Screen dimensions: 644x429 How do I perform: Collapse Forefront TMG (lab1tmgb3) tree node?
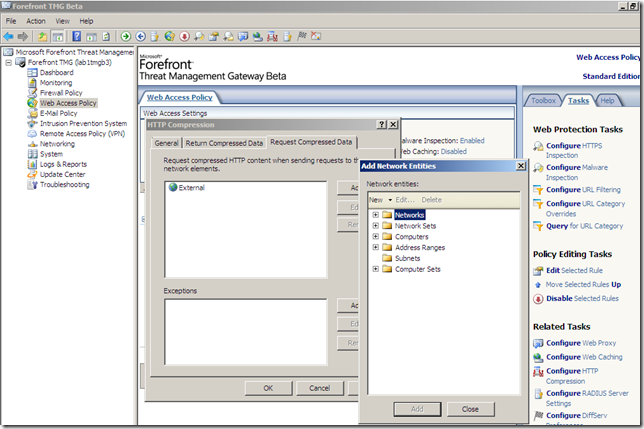[x=8, y=63]
